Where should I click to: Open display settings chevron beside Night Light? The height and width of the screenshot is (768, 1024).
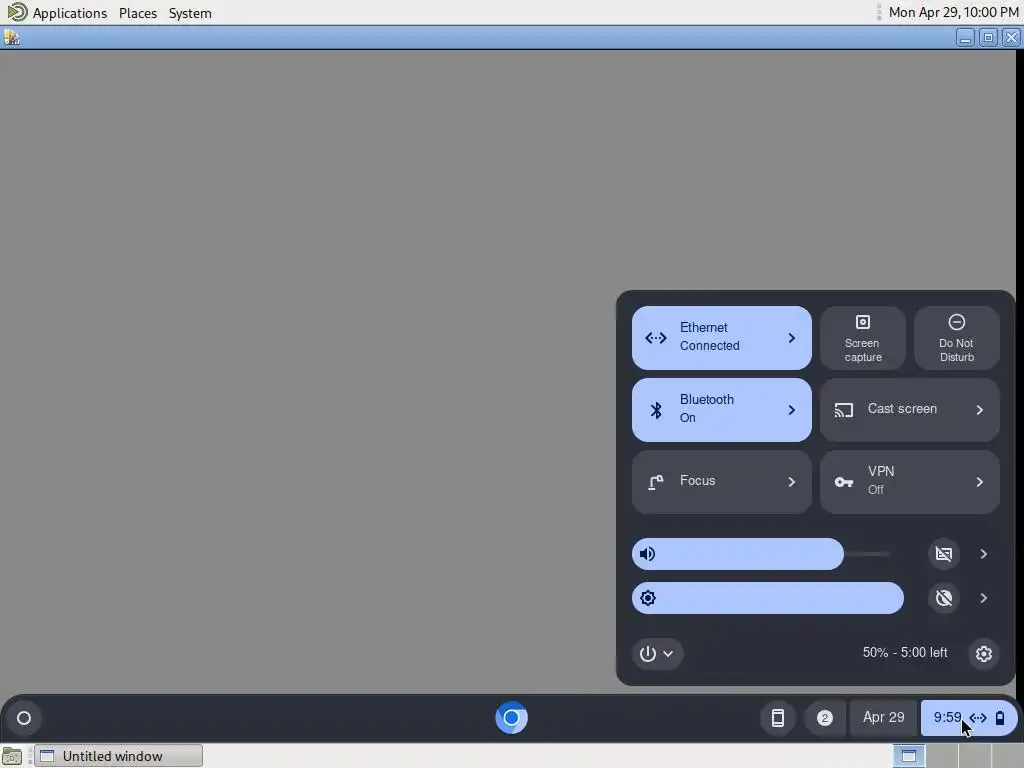coord(984,598)
